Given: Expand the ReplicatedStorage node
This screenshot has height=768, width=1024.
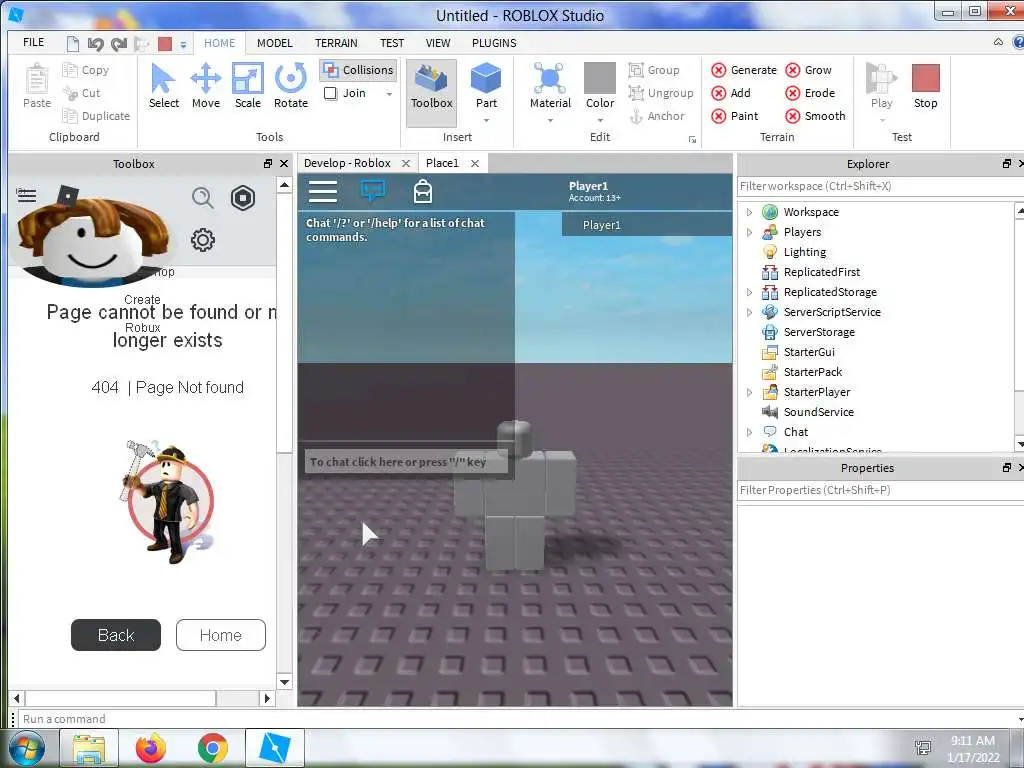Looking at the screenshot, I should [x=749, y=293].
